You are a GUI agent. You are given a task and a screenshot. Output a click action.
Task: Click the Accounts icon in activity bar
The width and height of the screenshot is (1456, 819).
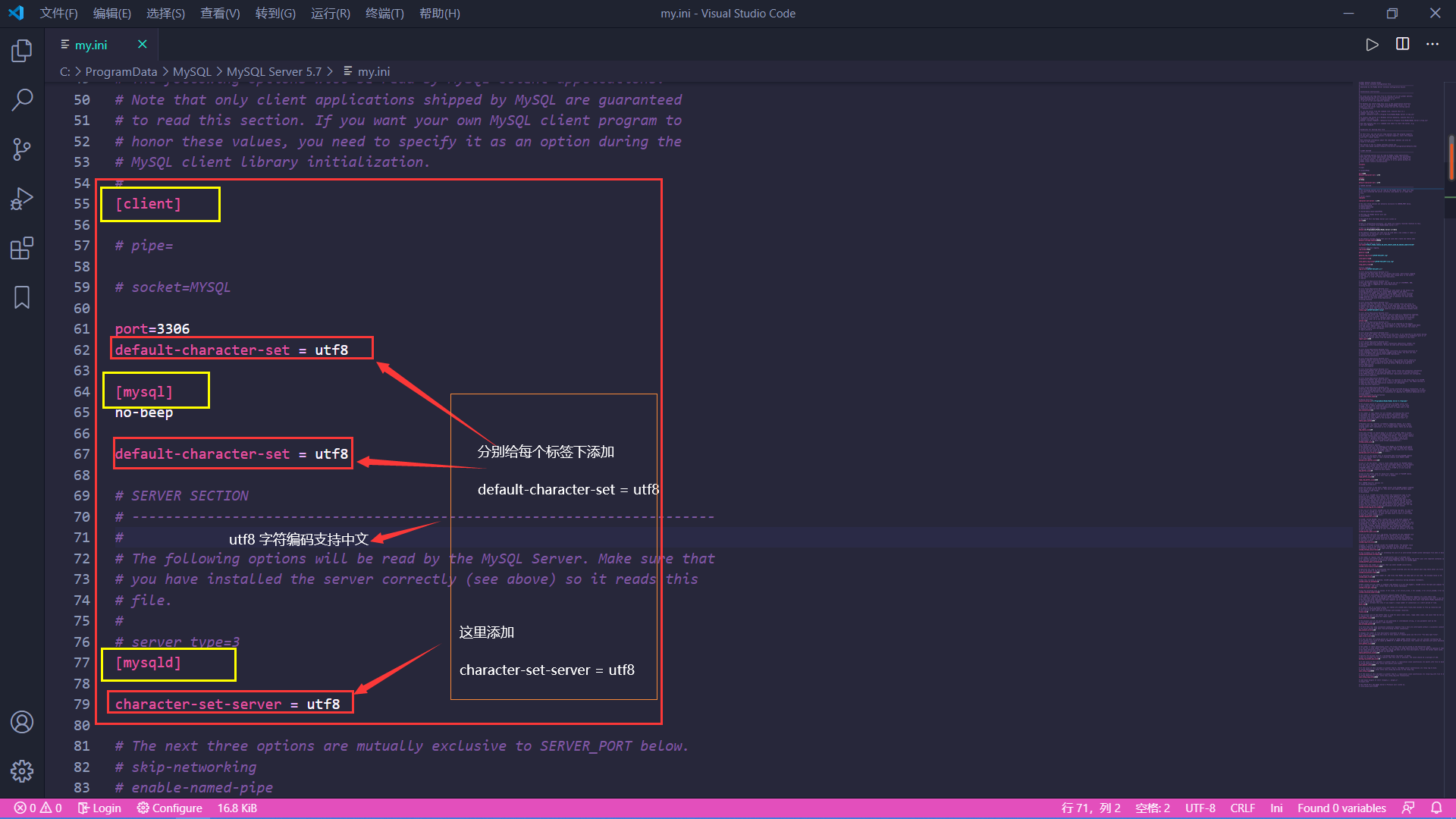(22, 722)
